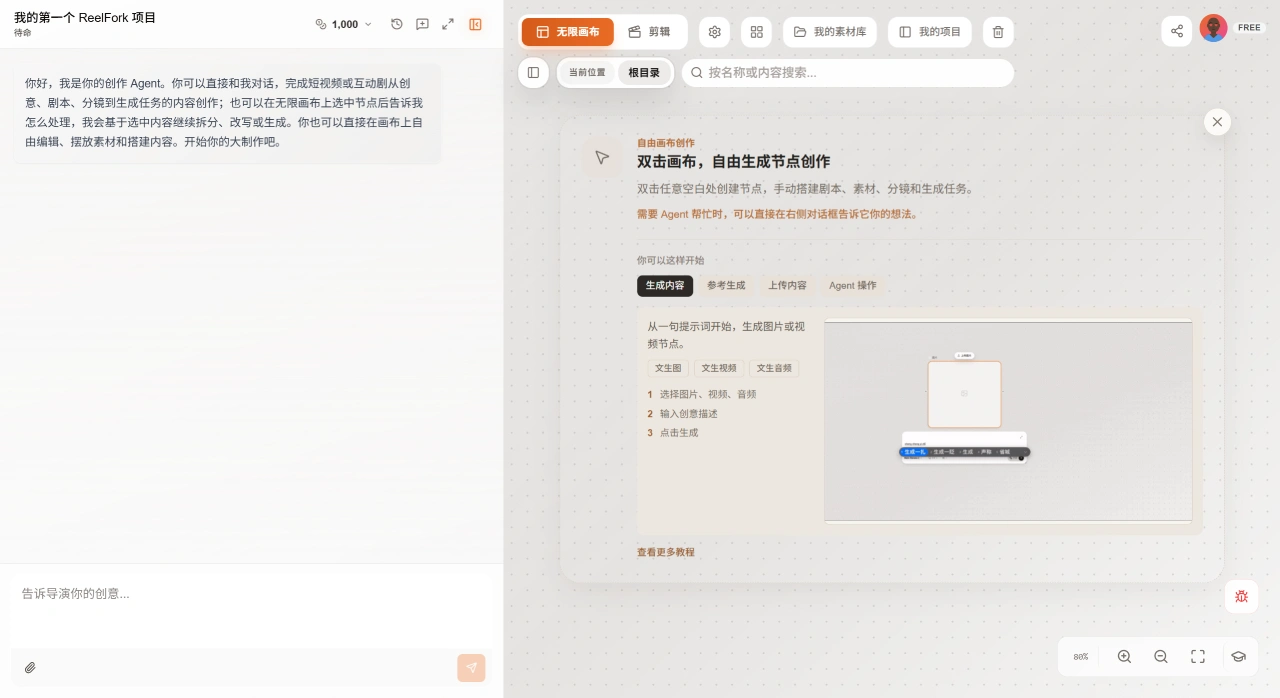The width and height of the screenshot is (1280, 698).
Task: Toggle the canvas directory panel icon
Action: pyautogui.click(x=534, y=73)
